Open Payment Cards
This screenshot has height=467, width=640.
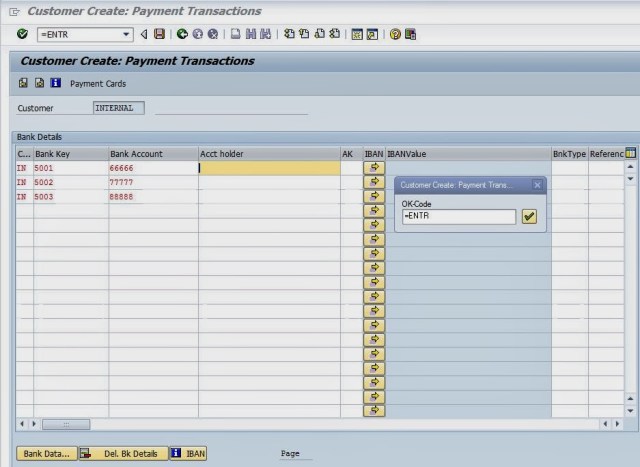coord(98,84)
